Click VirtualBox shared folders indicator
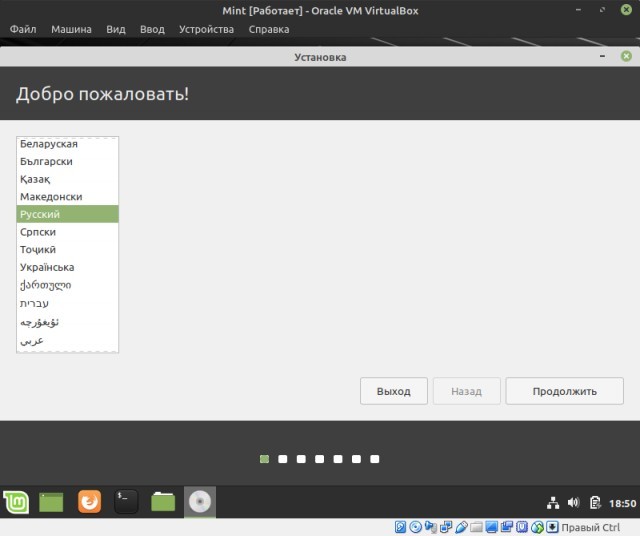Viewport: 640px width, 536px height. pyautogui.click(x=476, y=527)
